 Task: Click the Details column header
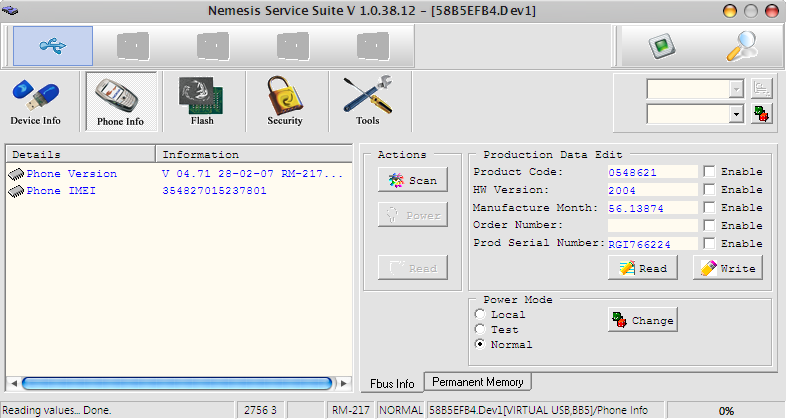(x=81, y=154)
